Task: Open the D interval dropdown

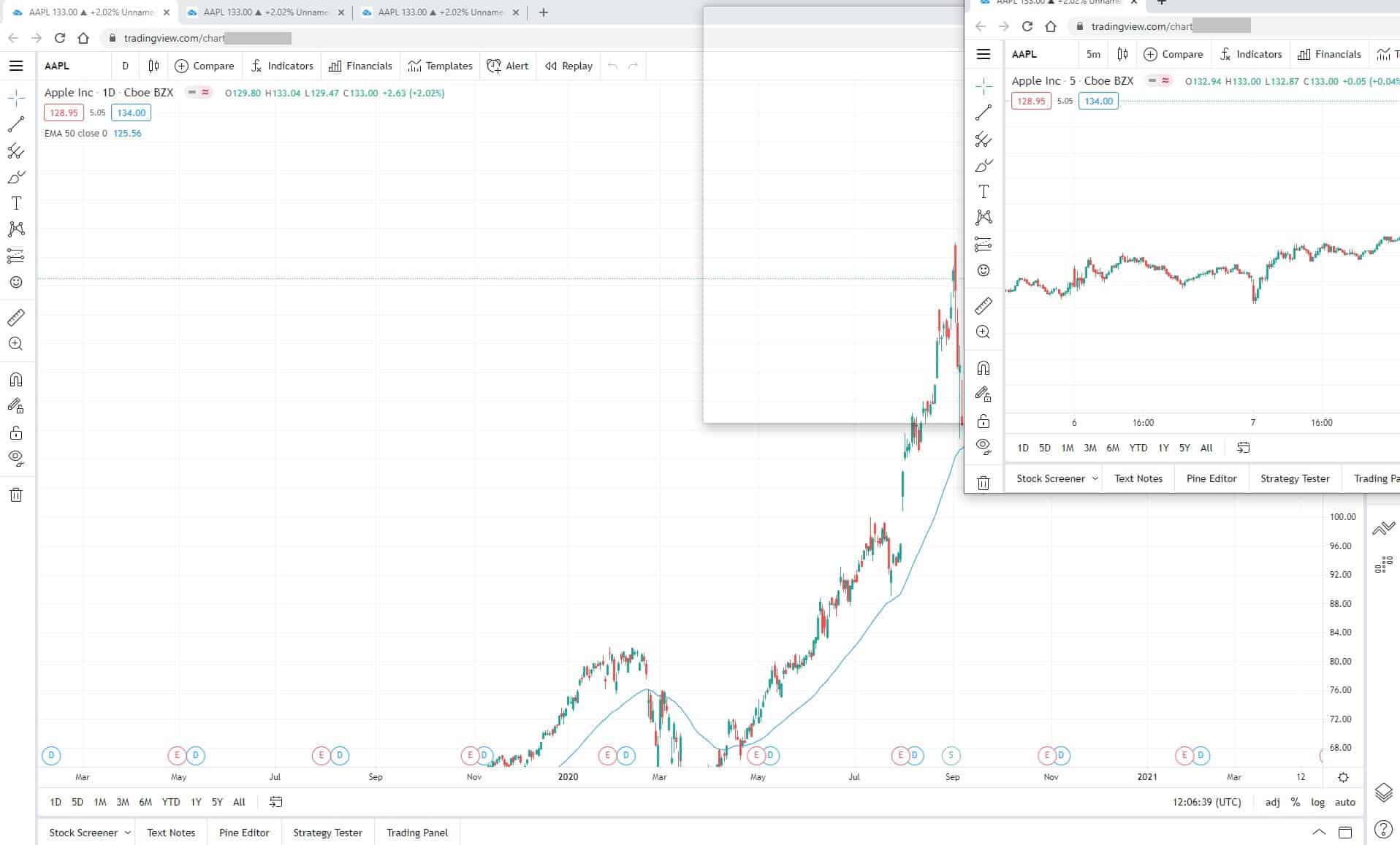Action: [x=124, y=66]
